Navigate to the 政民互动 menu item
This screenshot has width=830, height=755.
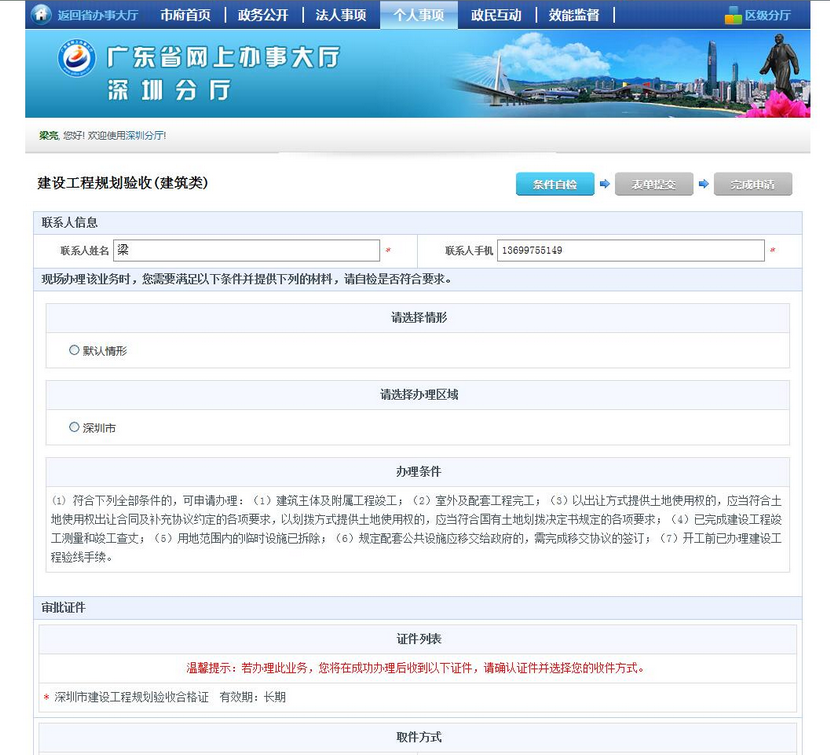(496, 15)
